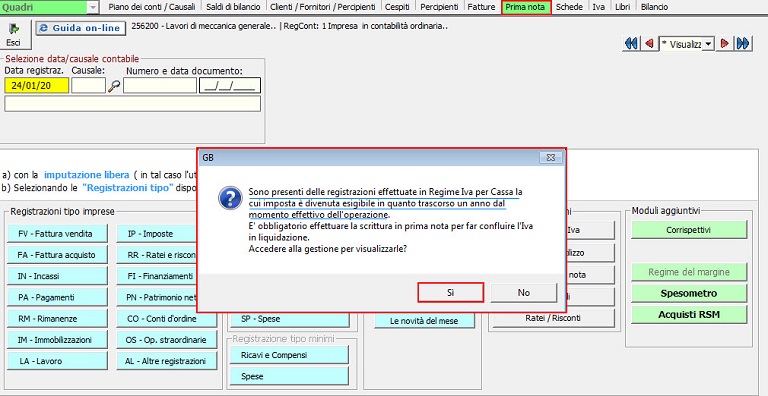Switch to the Iva tab
Screen dimensions: 768x396
598,7
